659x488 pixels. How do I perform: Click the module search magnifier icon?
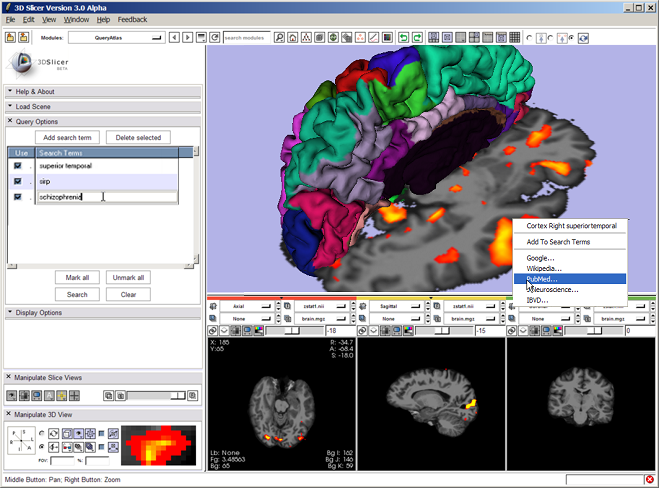[279, 38]
